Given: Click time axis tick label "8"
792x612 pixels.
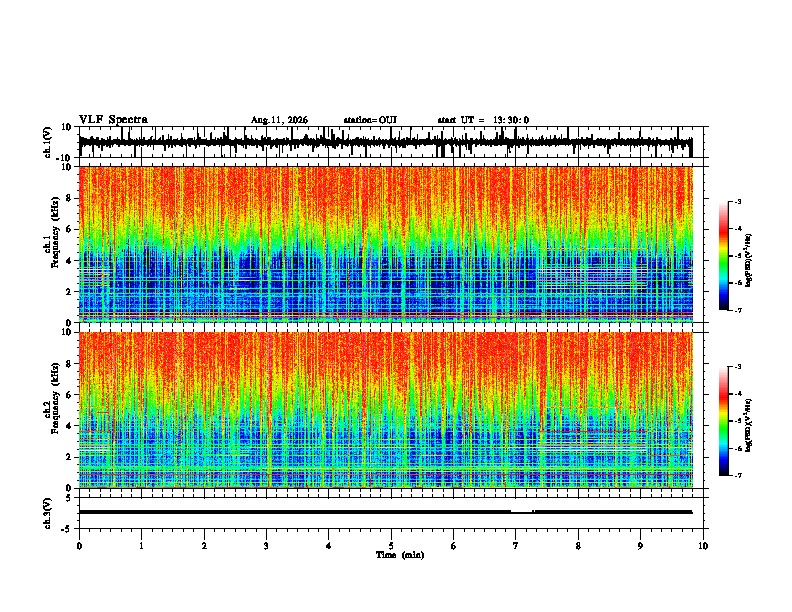Looking at the screenshot, I should (578, 546).
